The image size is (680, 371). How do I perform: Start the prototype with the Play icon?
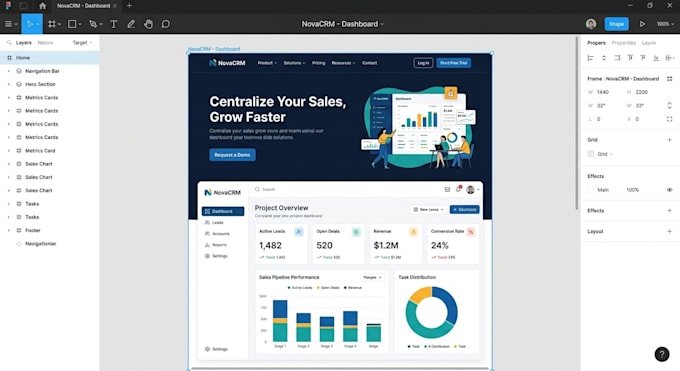pyautogui.click(x=642, y=24)
